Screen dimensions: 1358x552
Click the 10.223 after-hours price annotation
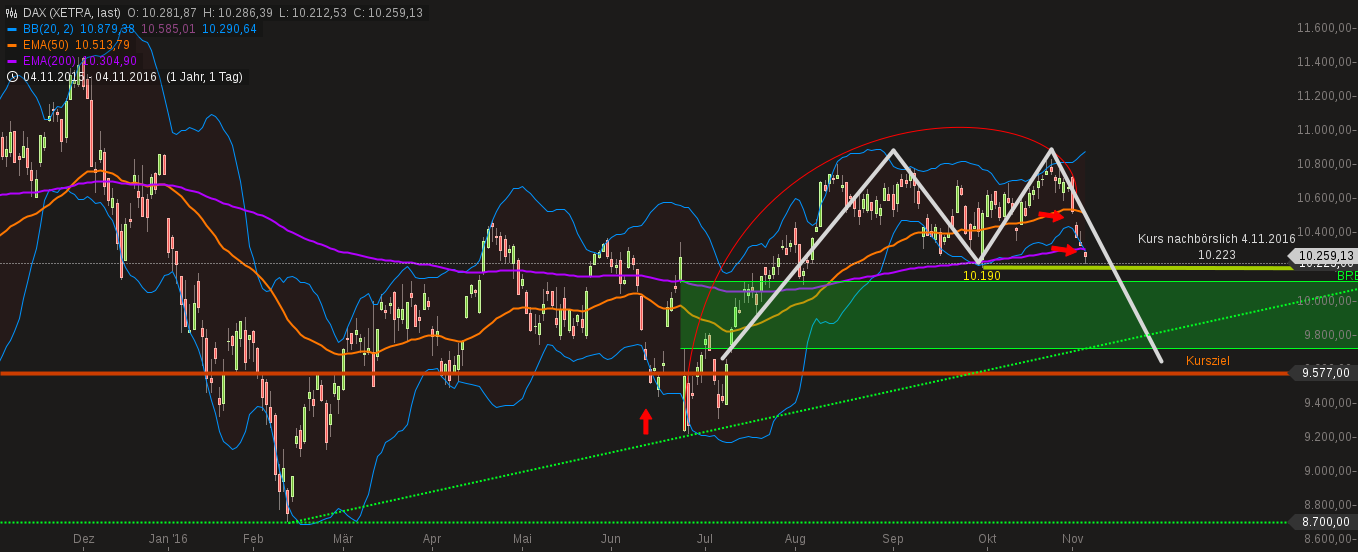1217,255
